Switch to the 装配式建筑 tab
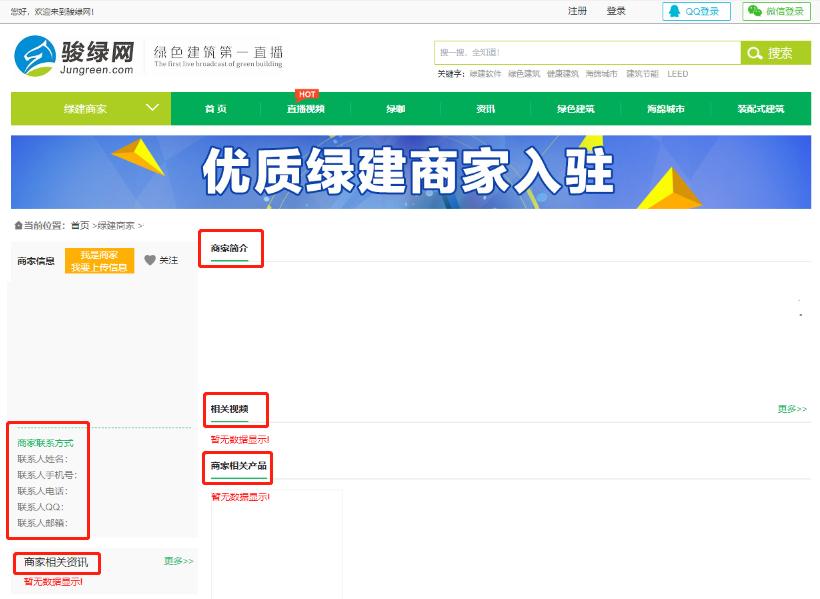The image size is (820, 599). 759,106
